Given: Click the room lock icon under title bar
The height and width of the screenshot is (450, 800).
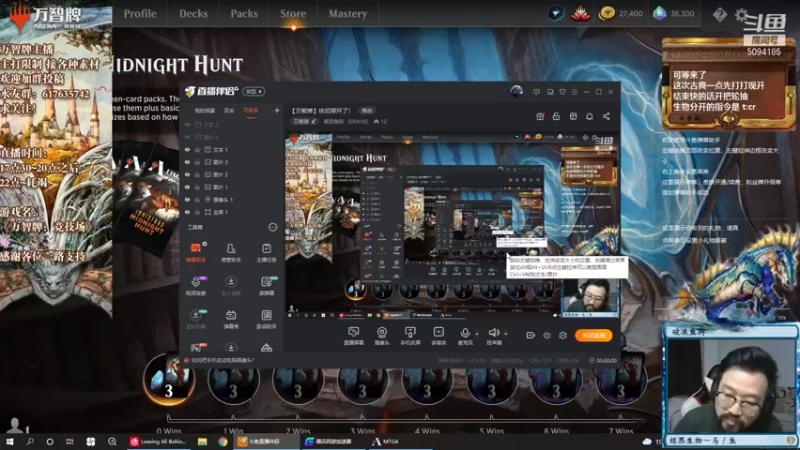Looking at the screenshot, I should pyautogui.click(x=556, y=116).
